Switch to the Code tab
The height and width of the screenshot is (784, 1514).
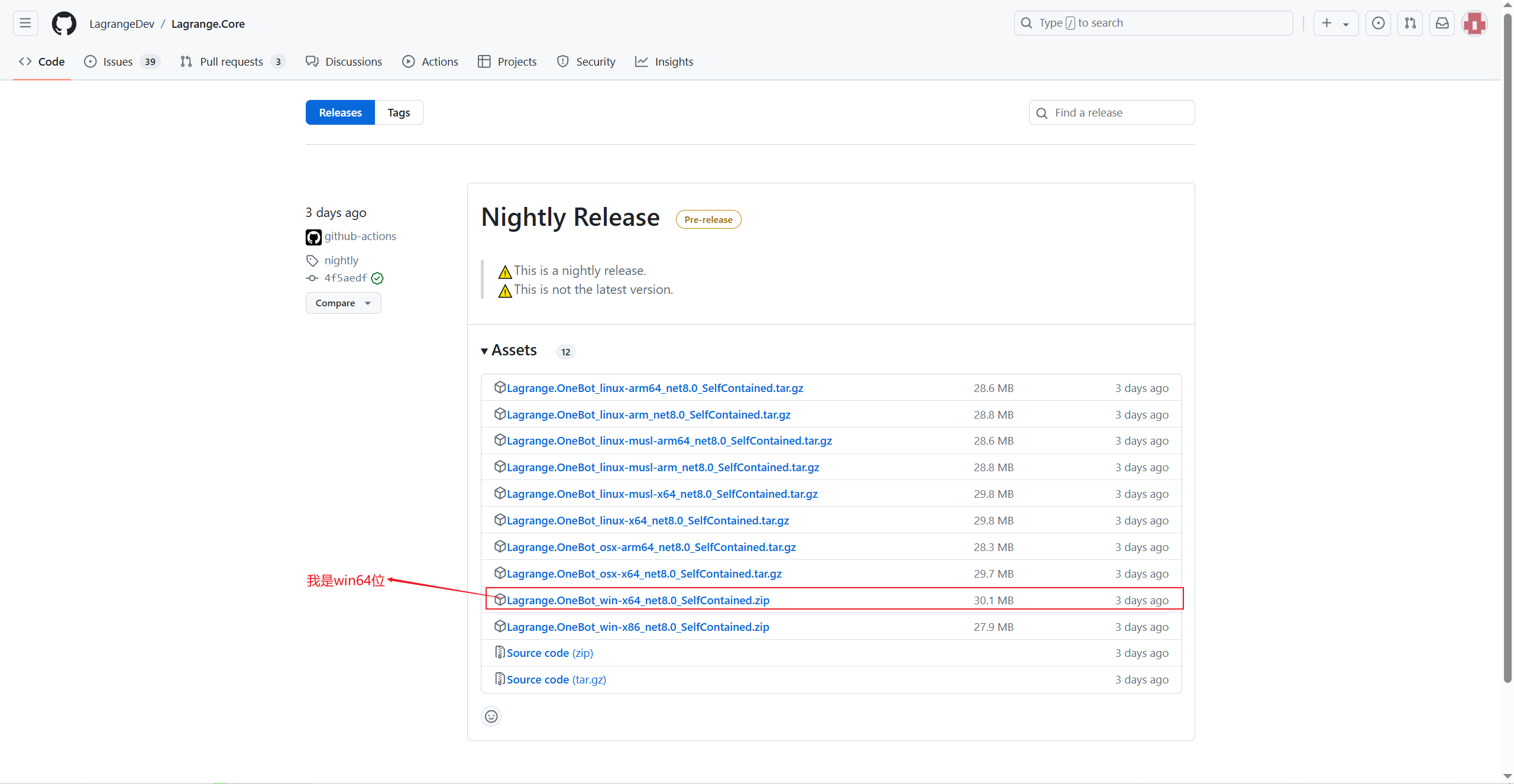point(42,61)
